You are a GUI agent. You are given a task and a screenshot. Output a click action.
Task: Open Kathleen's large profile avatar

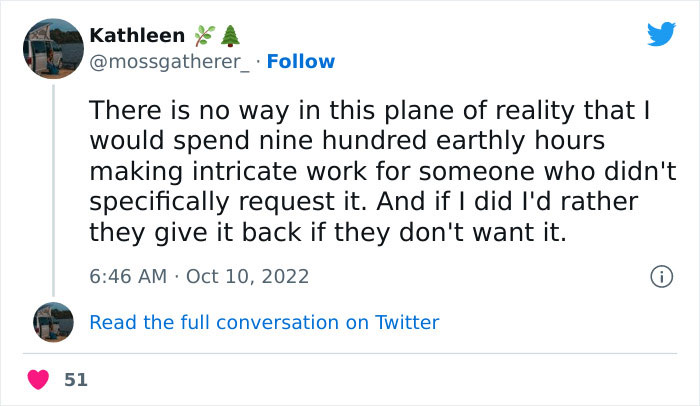pos(52,48)
